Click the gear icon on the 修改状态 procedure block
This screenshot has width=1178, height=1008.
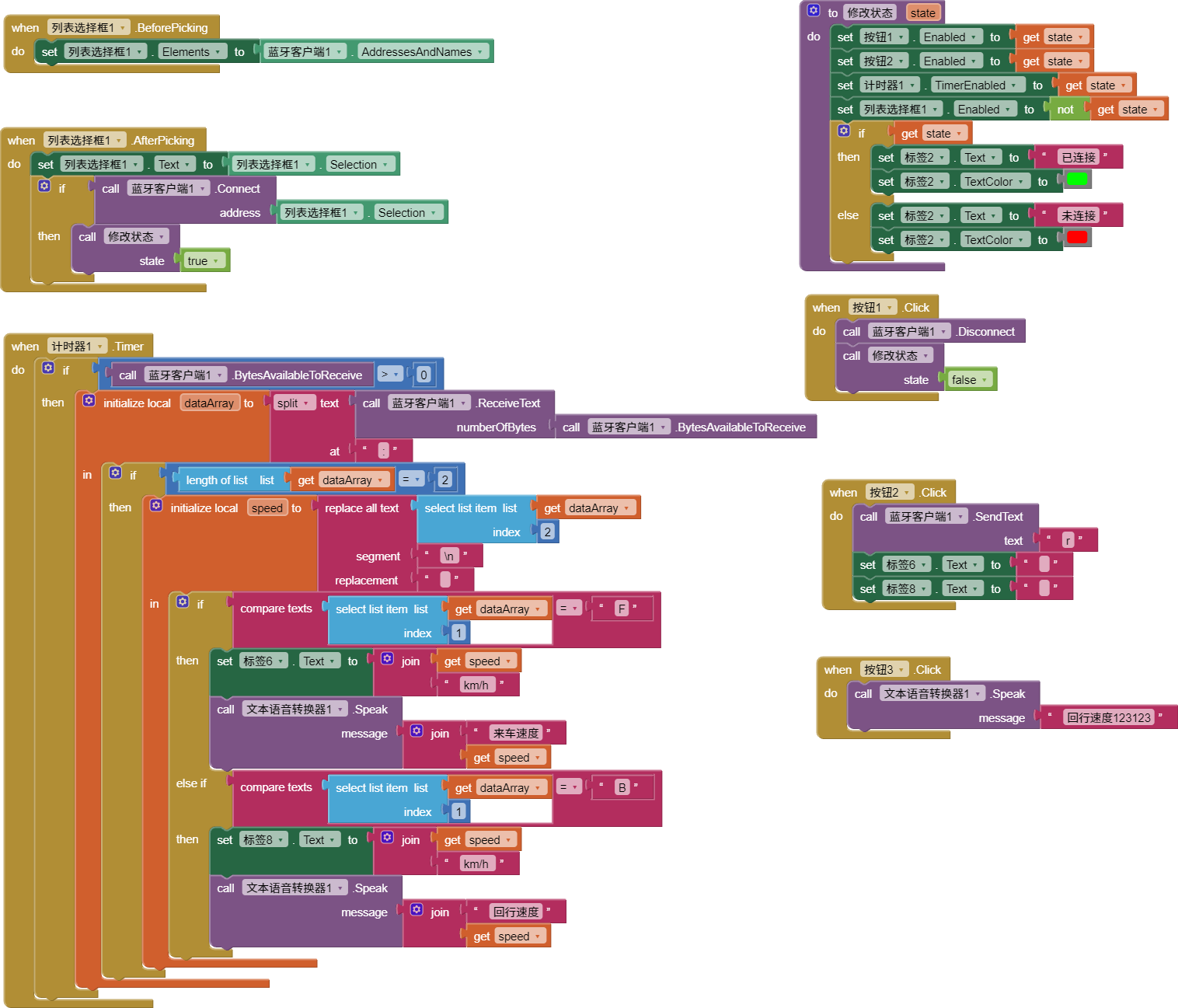(813, 11)
